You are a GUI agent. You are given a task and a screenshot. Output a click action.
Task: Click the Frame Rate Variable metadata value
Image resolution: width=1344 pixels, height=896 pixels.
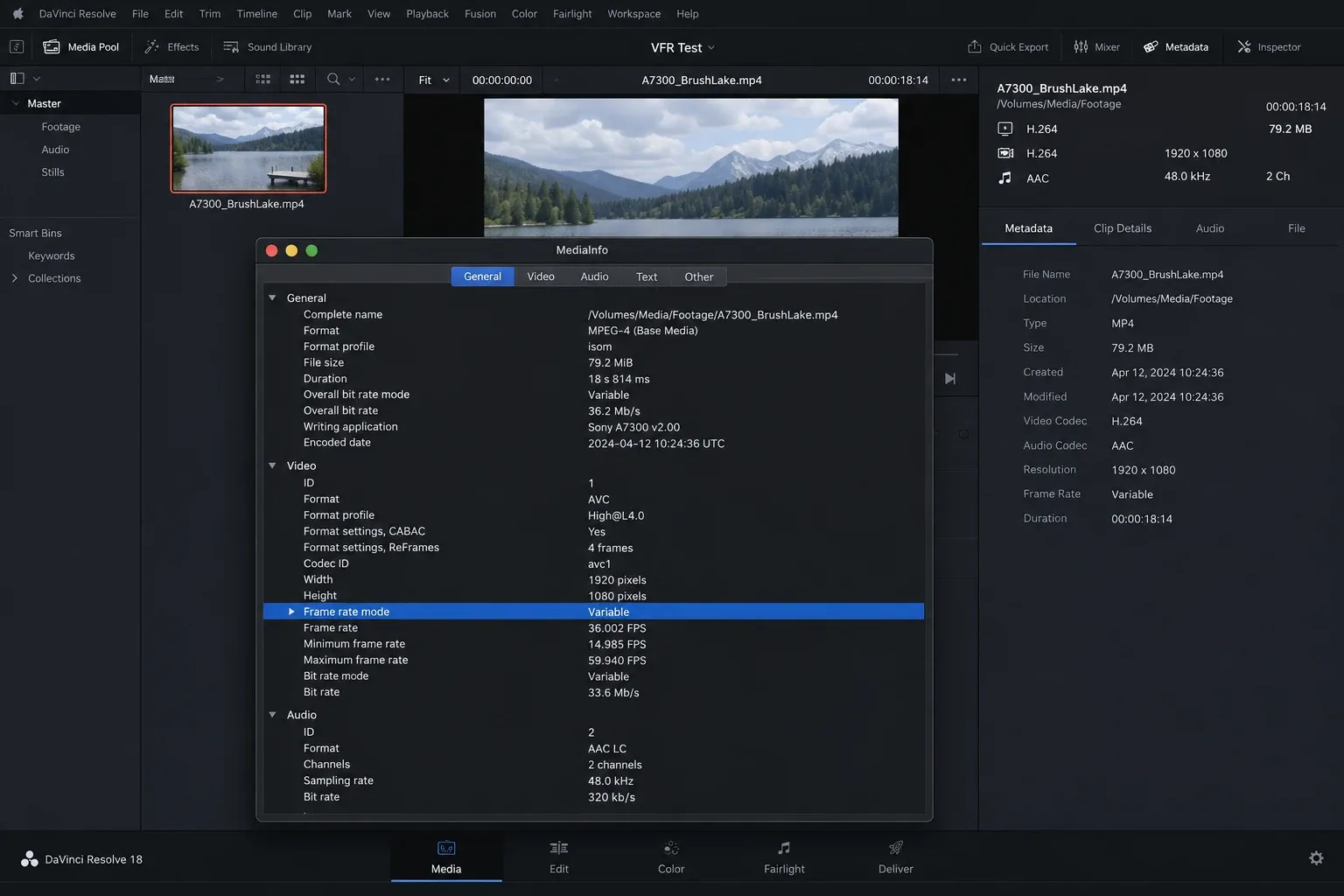tap(1132, 494)
